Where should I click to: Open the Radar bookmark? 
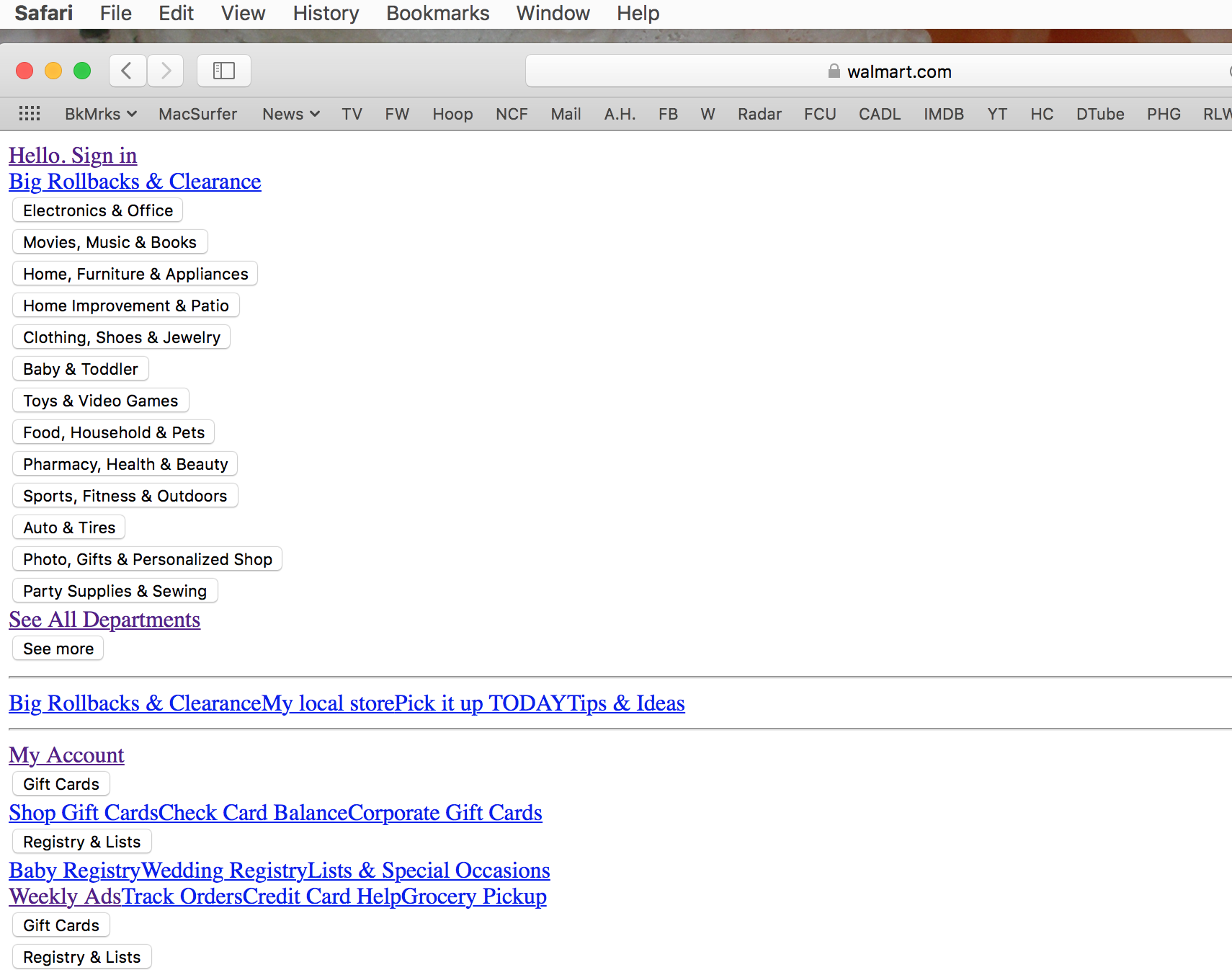pos(760,114)
